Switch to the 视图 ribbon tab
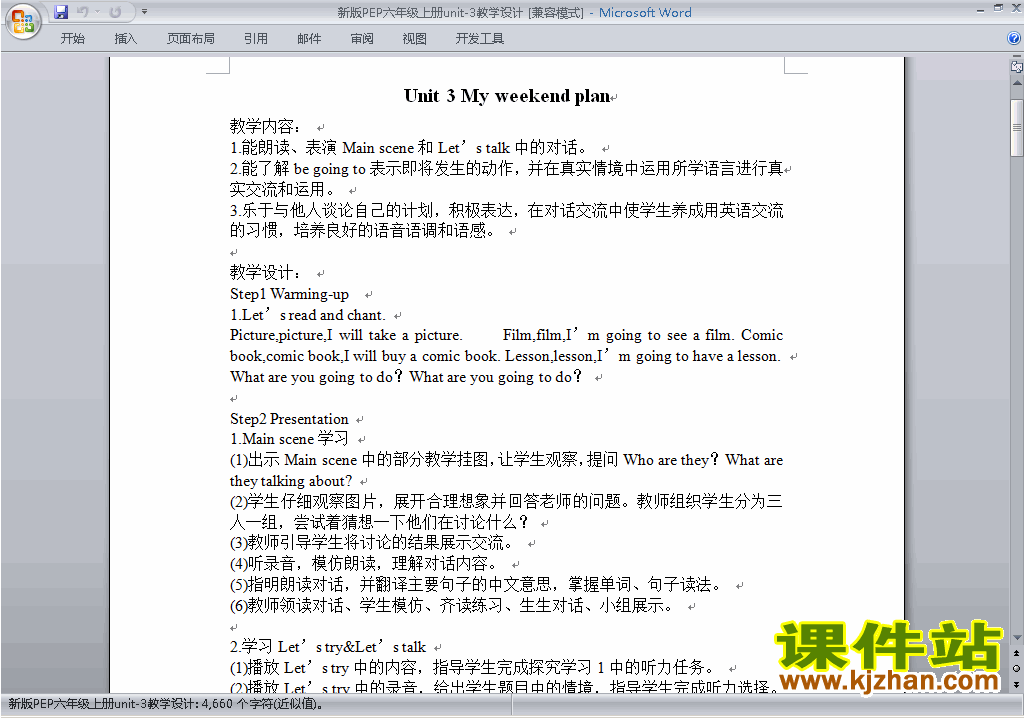Screen dimensions: 1024x718 [415, 39]
